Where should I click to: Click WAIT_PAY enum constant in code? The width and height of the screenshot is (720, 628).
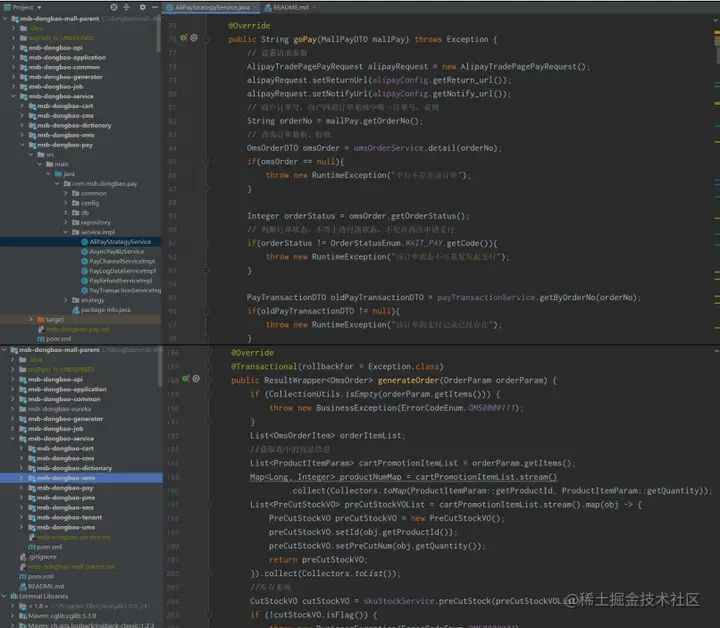(x=424, y=243)
